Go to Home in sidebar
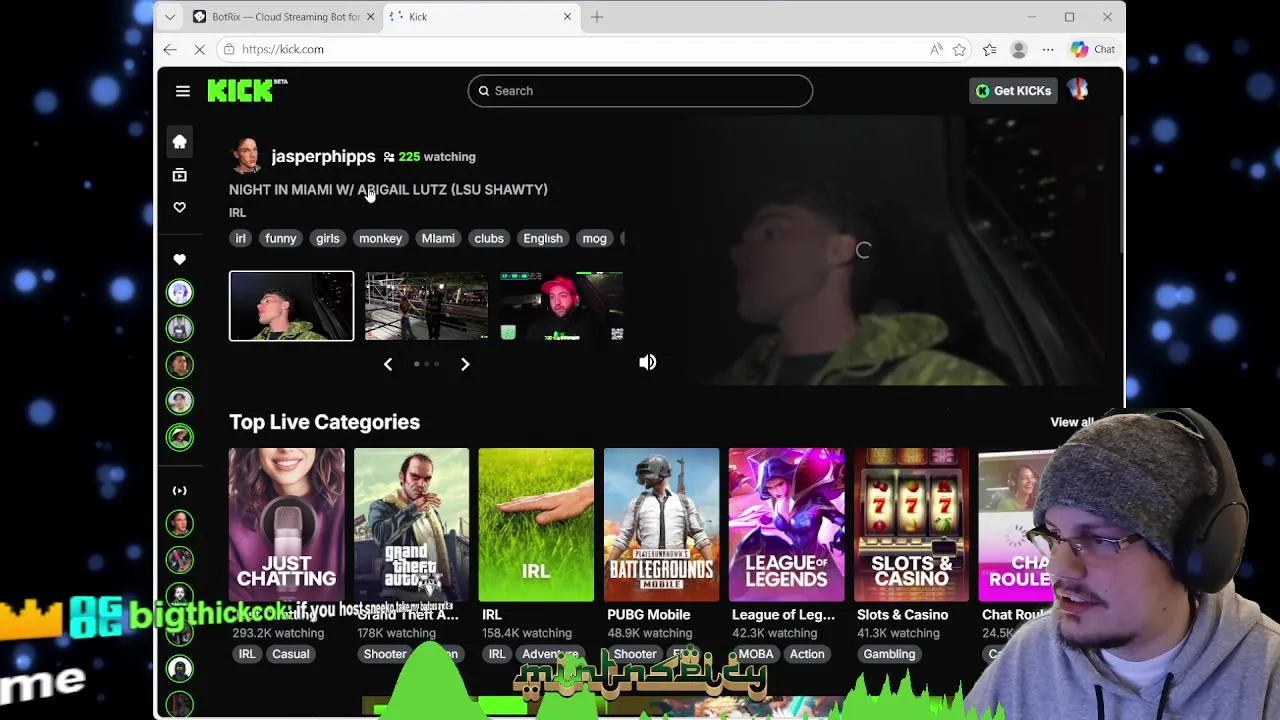The height and width of the screenshot is (720, 1280). pyautogui.click(x=180, y=142)
